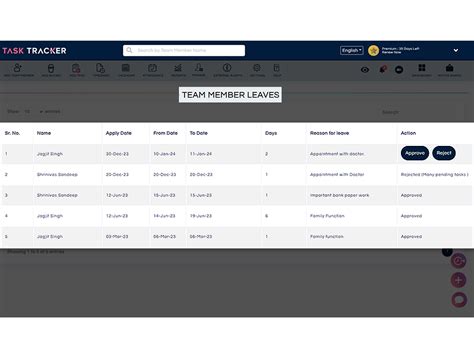Viewport: 474px width, 362px height.
Task: Open the Show entries count dropdown
Action: click(33, 111)
